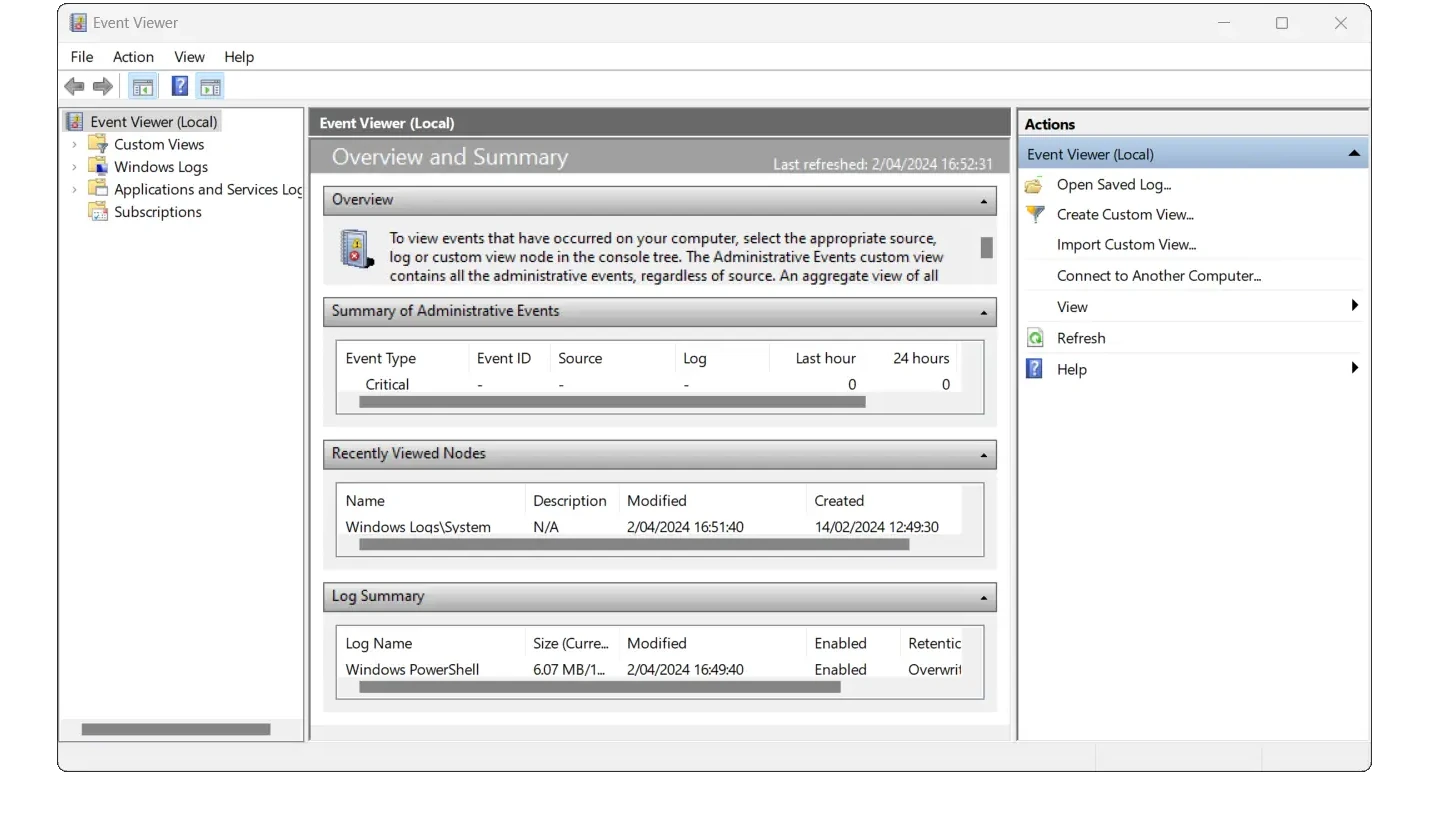
Task: Click the Event Viewer (Local) tree icon
Action: (75, 122)
